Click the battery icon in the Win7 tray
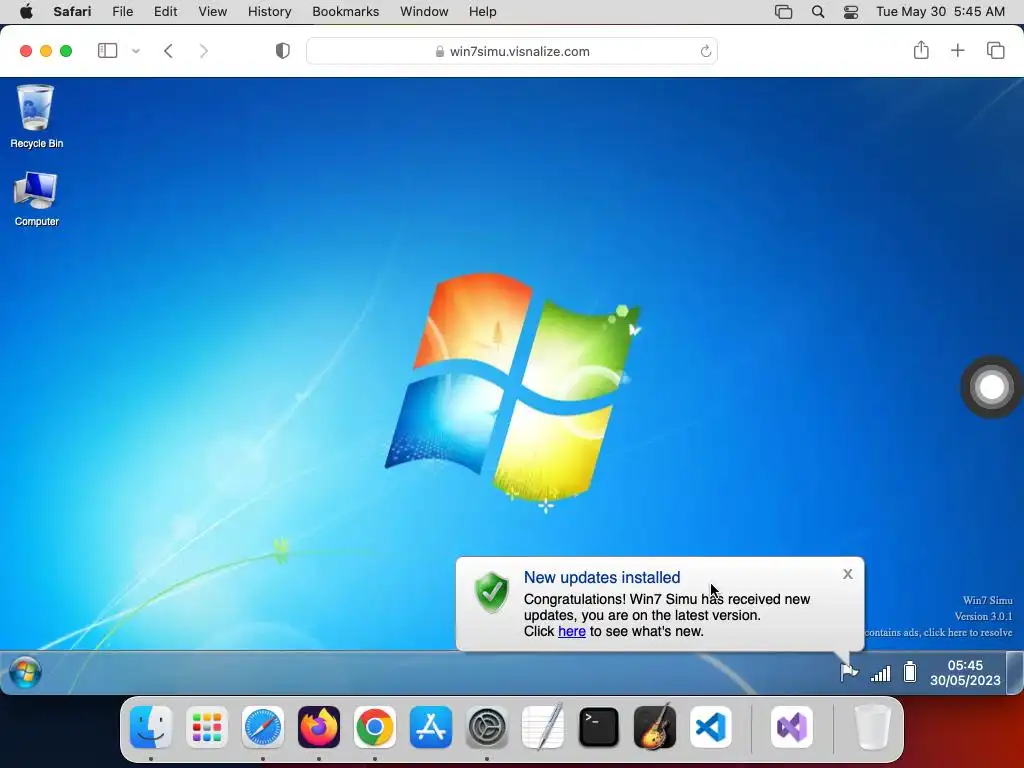Viewport: 1024px width, 768px height. coord(910,672)
